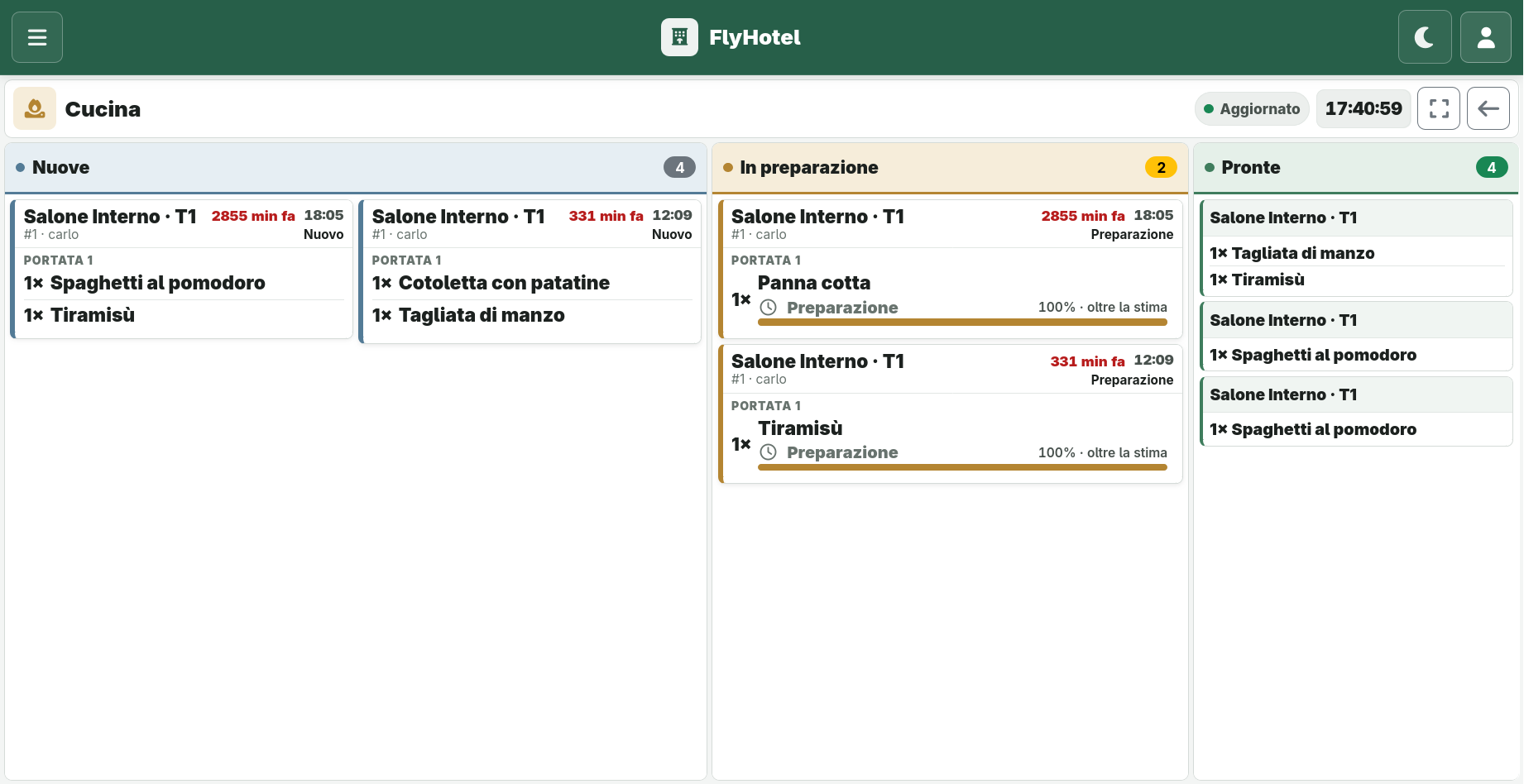Go back with the left arrow button
This screenshot has height=784, width=1524.
pos(1488,108)
